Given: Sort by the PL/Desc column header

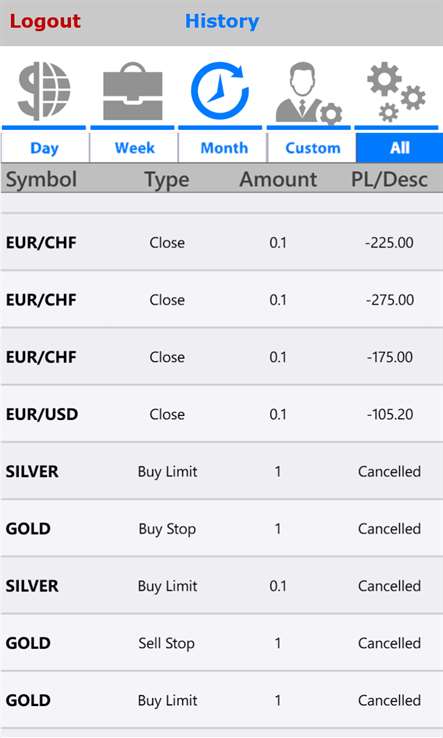Looking at the screenshot, I should (x=389, y=179).
